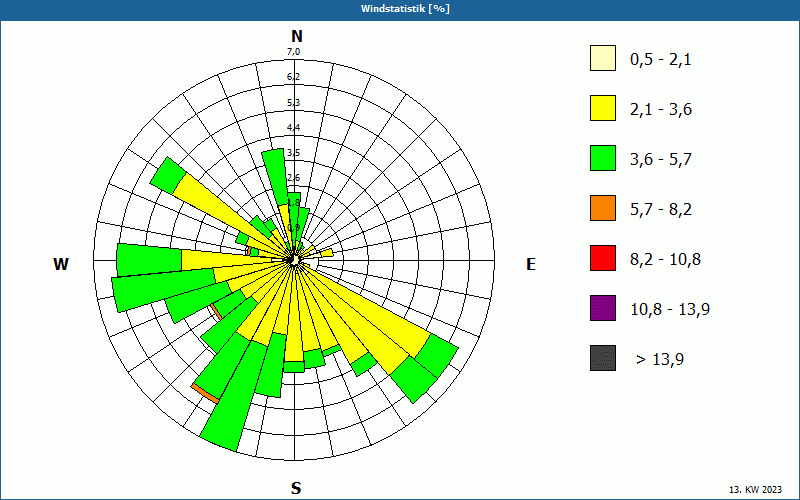The image size is (800, 500).
Task: Click the orange 5,7 - 8,2 legend swatch
Action: 603,208
